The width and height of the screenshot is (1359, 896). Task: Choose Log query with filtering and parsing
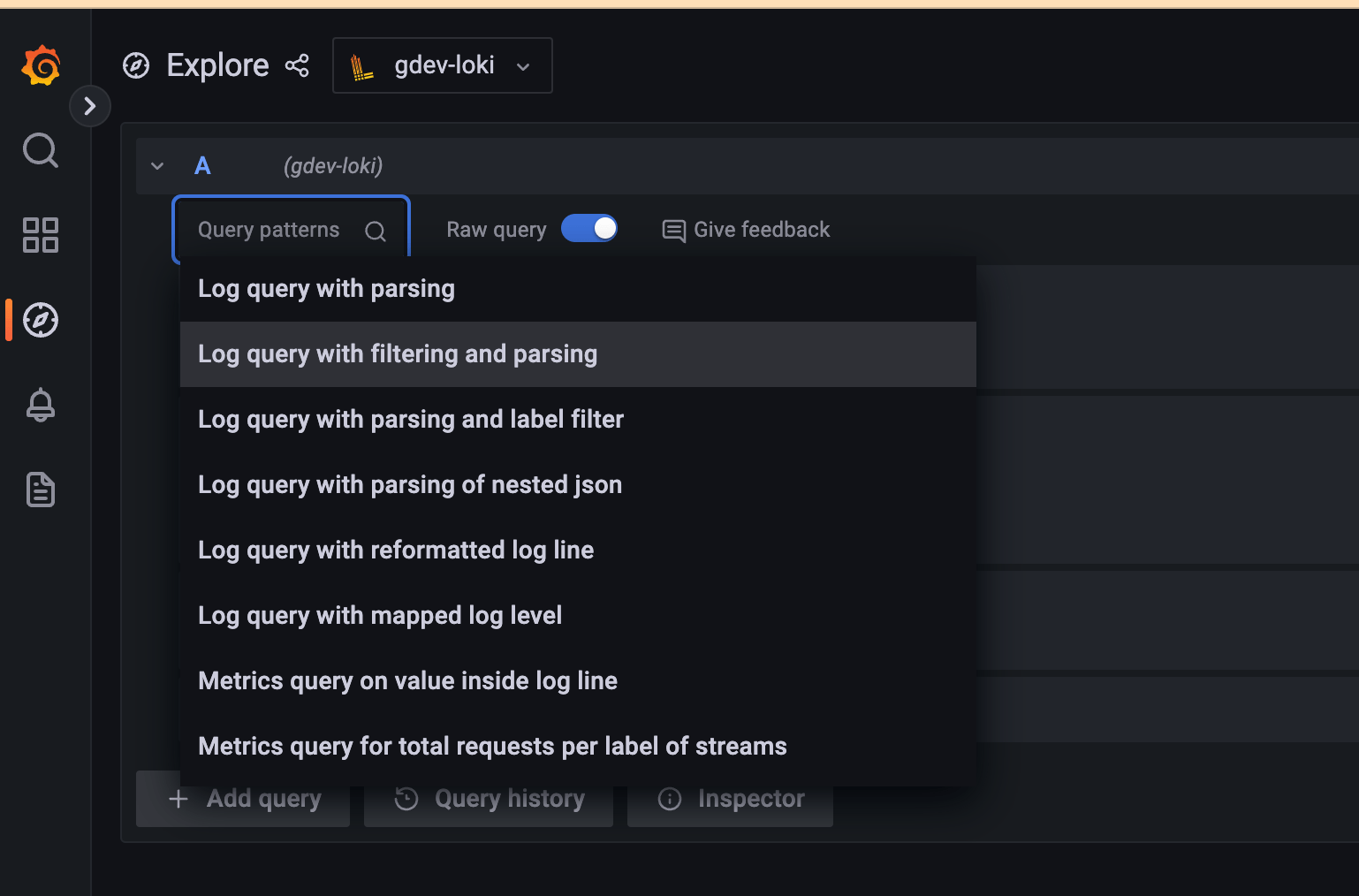pos(398,353)
